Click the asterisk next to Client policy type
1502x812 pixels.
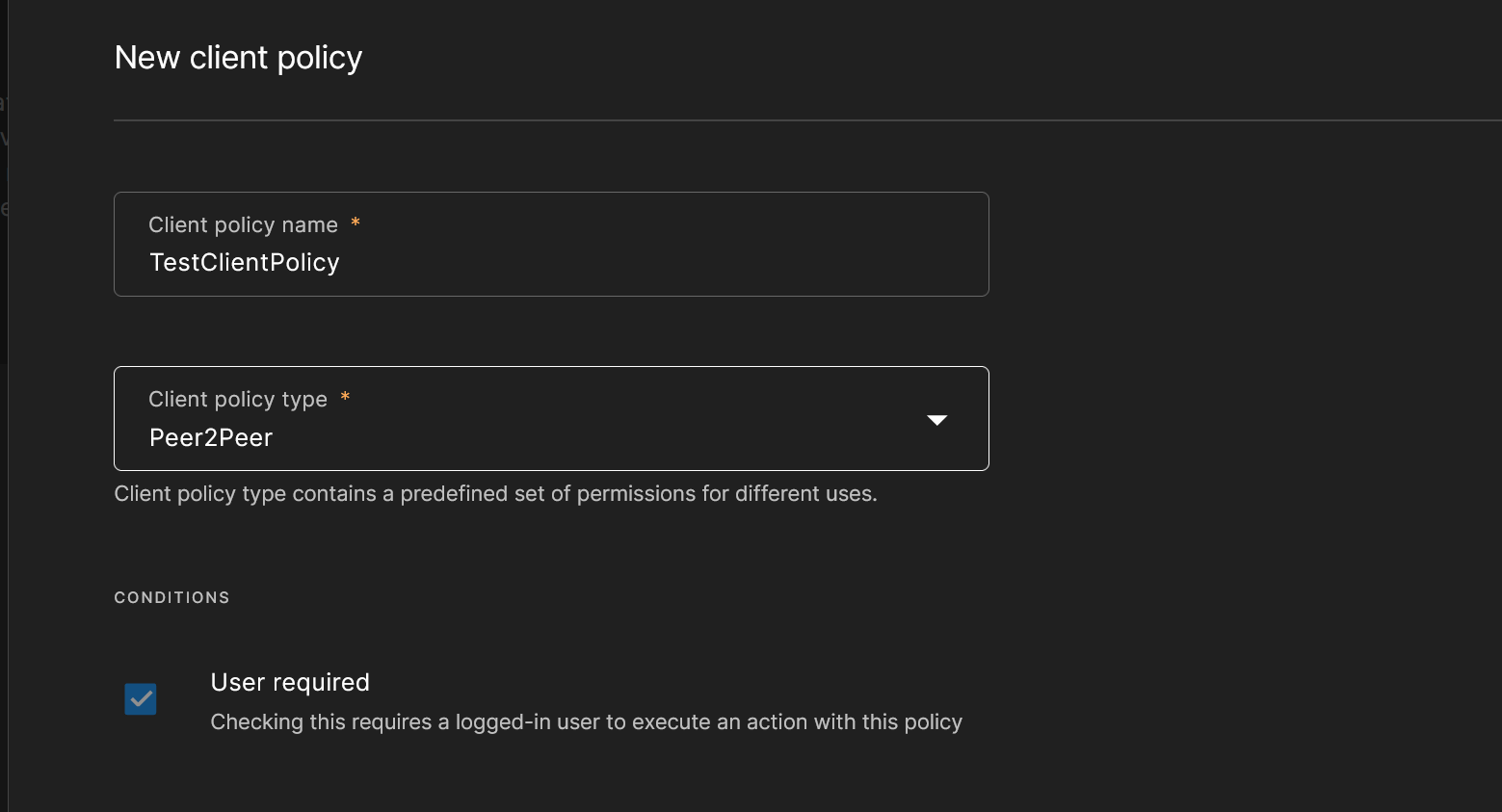coord(345,398)
